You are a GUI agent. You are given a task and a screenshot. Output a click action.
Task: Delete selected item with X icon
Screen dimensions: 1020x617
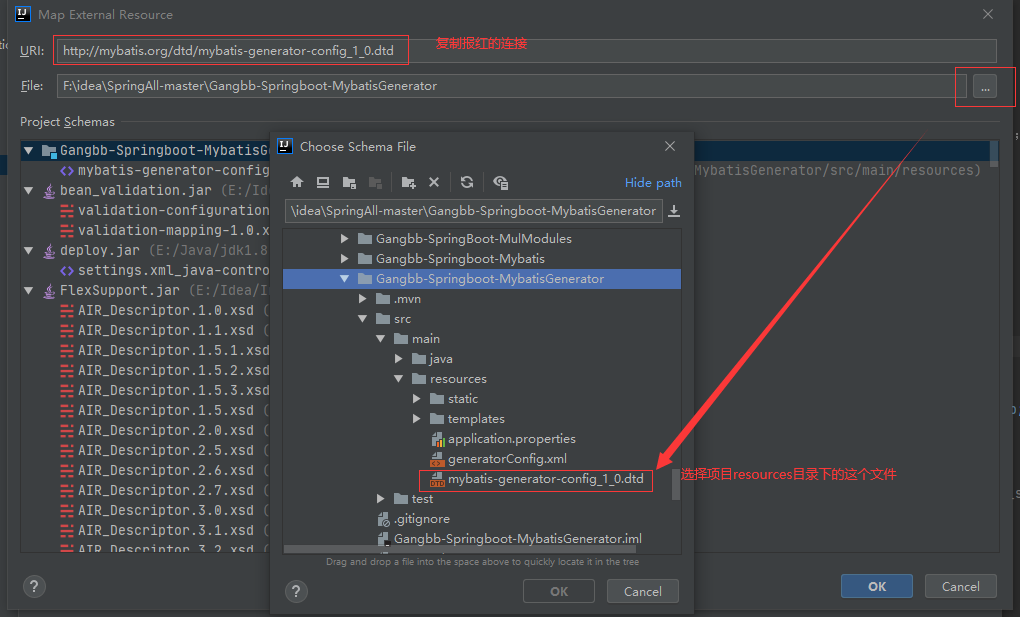pyautogui.click(x=434, y=182)
